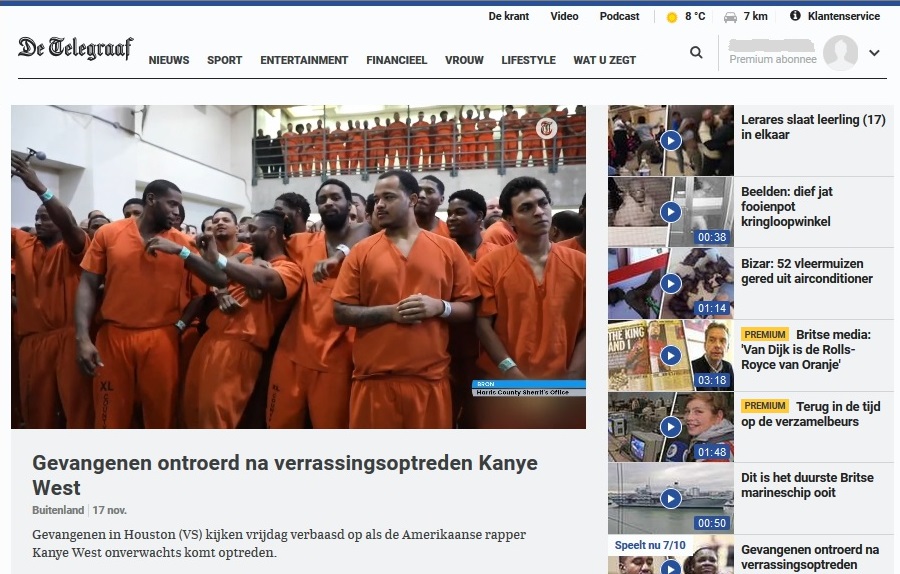Open 'Beelden: dief jat fooienpot kringloopwinkel' title
This screenshot has height=574, width=900.
(787, 207)
